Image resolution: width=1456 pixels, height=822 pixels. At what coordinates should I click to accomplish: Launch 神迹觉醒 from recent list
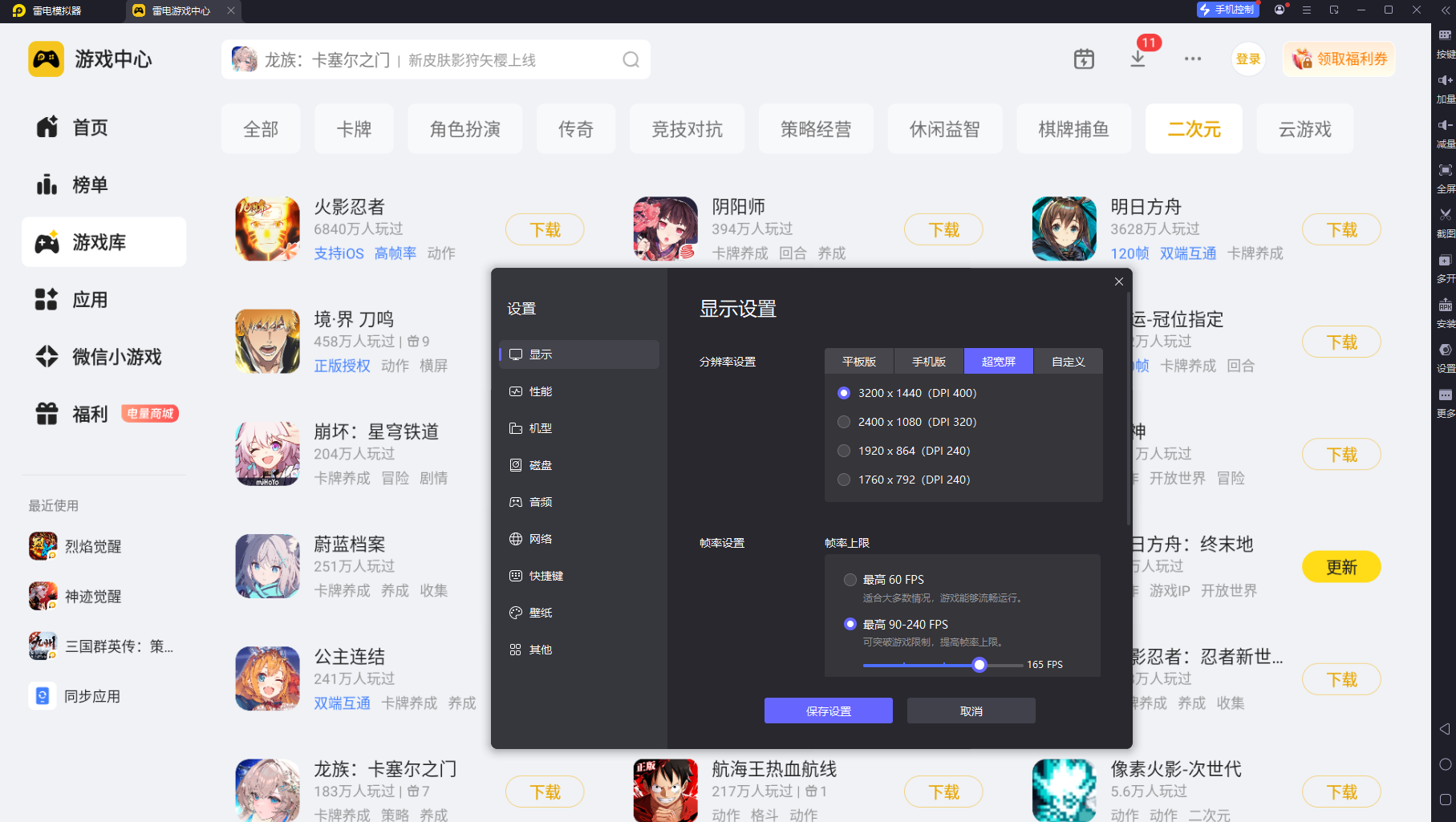[75, 597]
